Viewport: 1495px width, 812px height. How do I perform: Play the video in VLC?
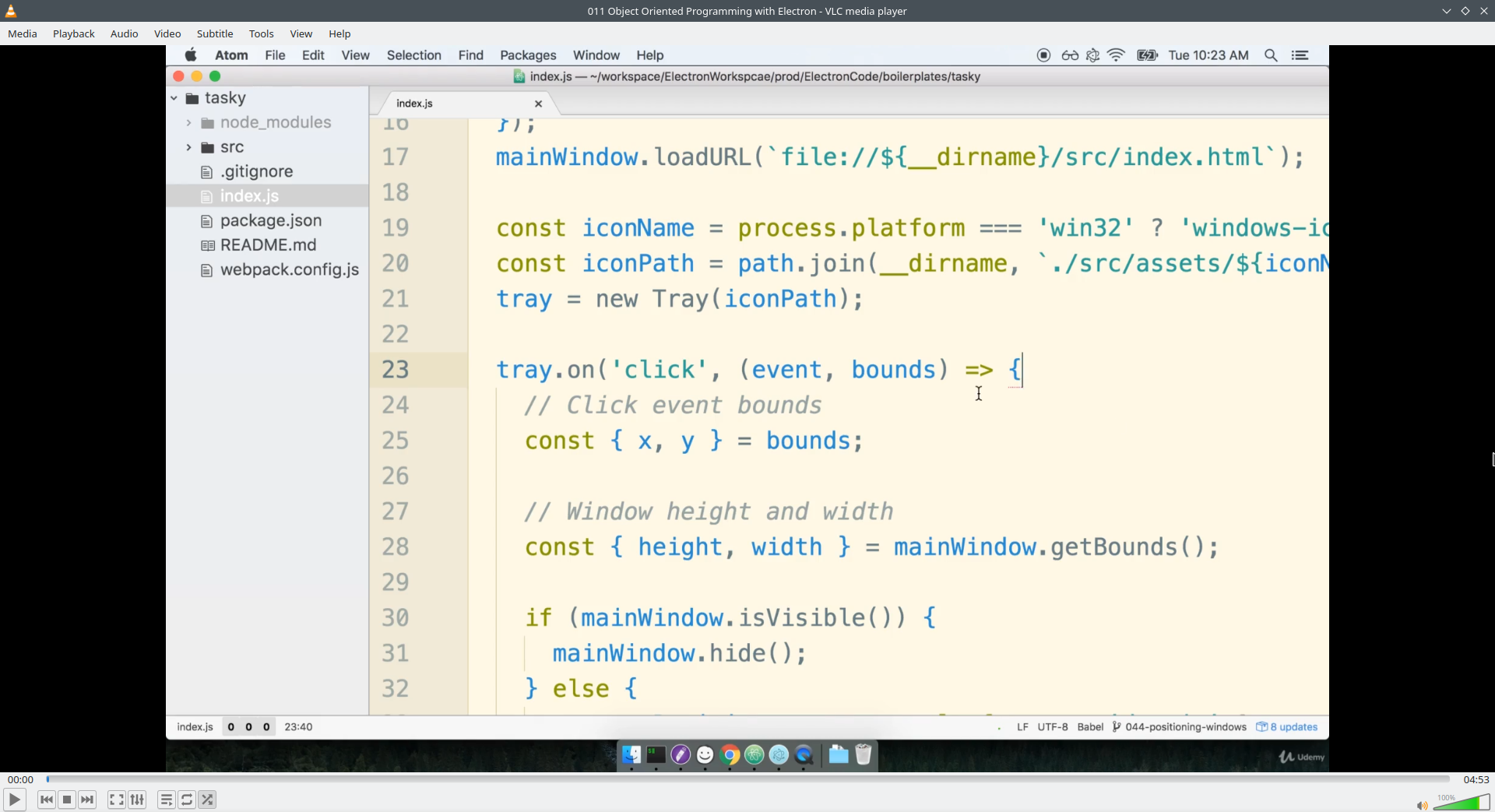14,800
